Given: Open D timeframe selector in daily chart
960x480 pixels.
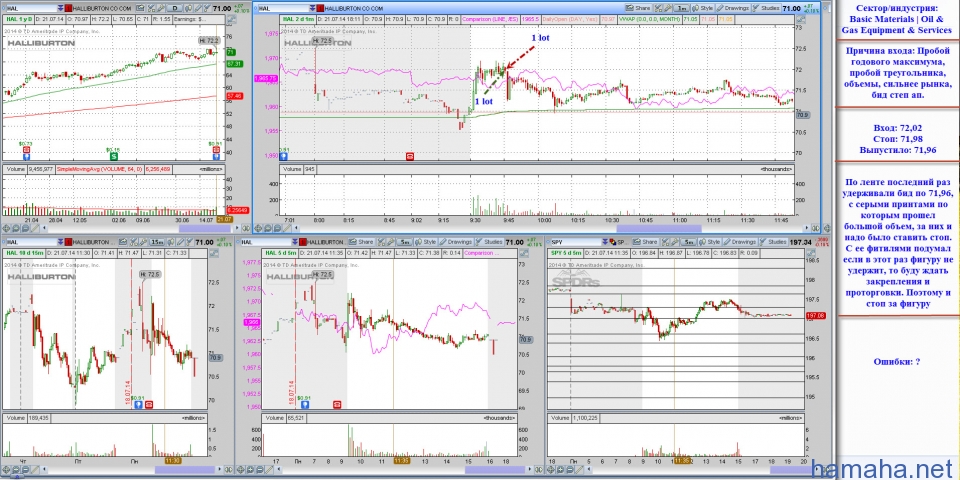Looking at the screenshot, I should tap(174, 8).
